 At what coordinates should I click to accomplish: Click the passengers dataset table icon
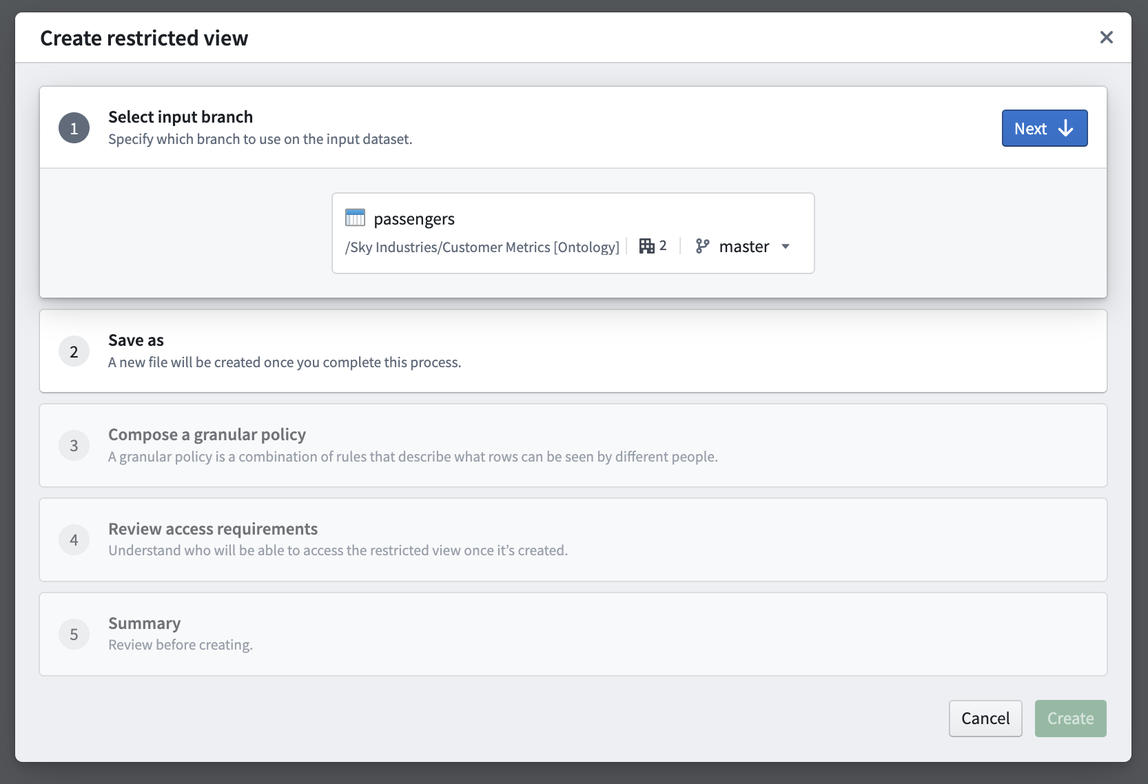(355, 217)
